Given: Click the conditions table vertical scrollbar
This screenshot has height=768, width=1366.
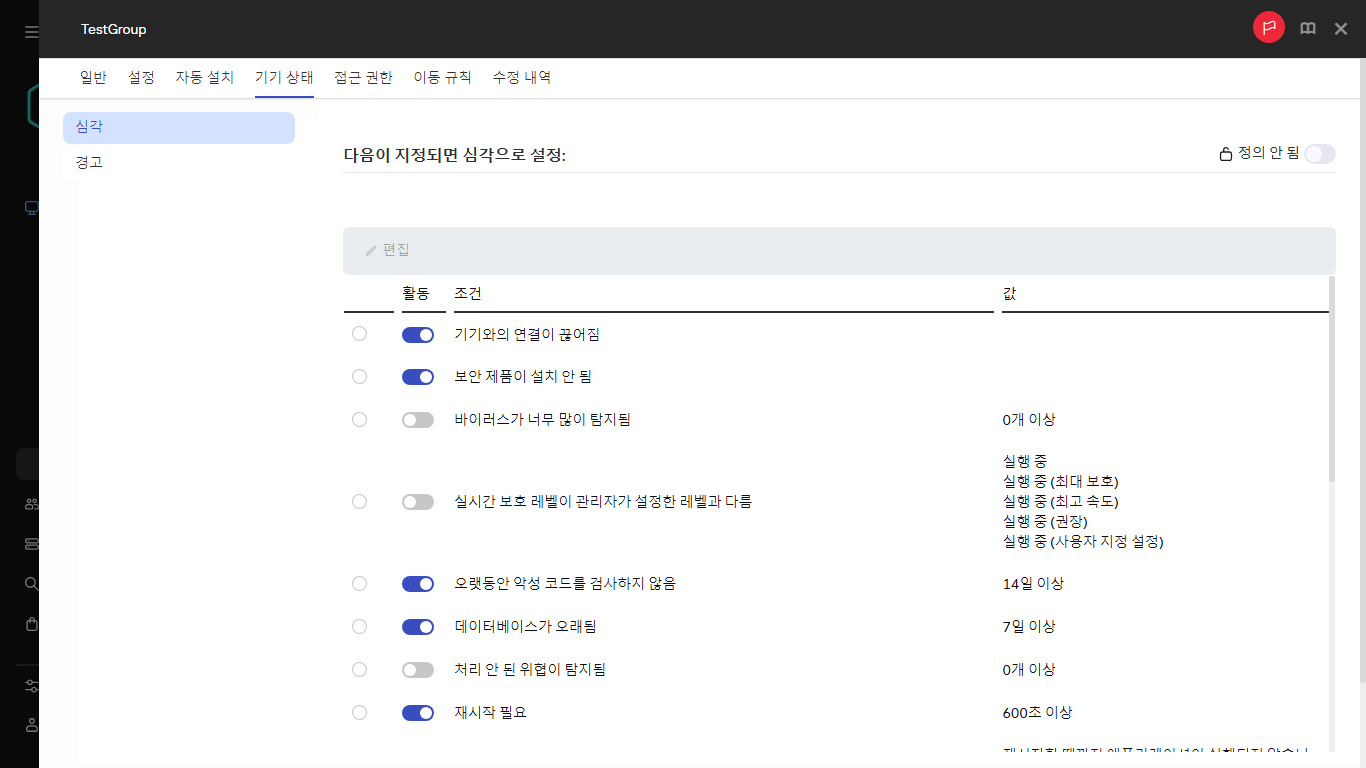Looking at the screenshot, I should click(x=1331, y=380).
